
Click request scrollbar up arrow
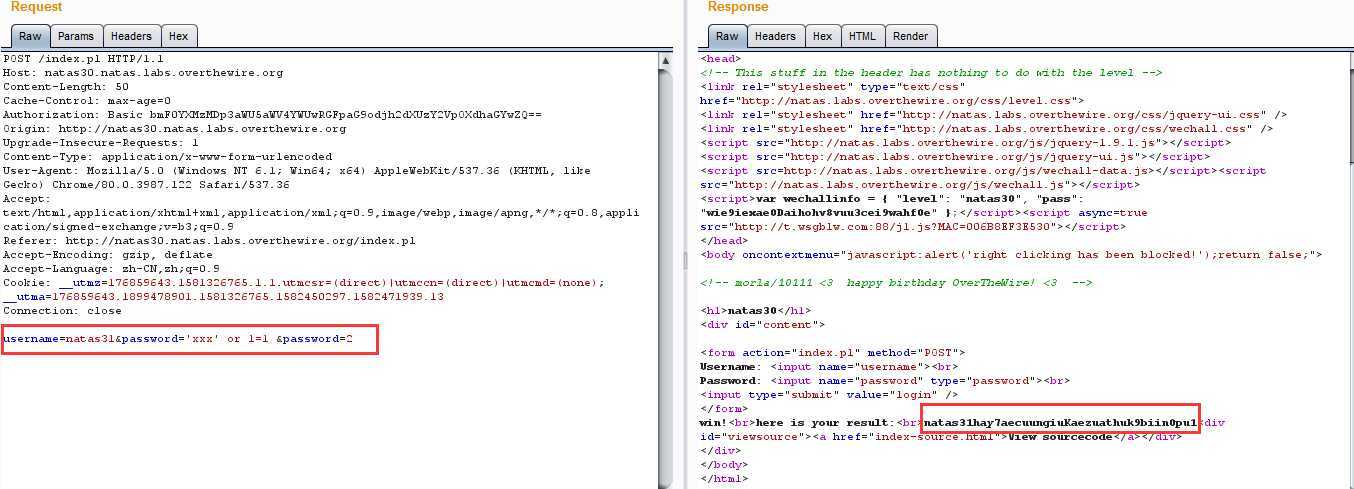tap(666, 60)
